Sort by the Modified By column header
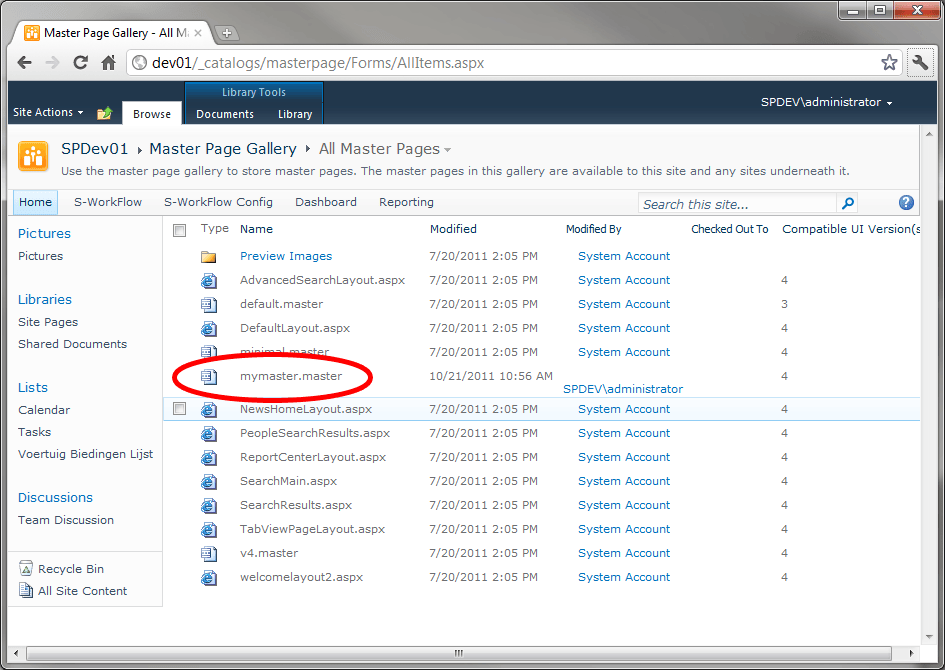 tap(593, 229)
